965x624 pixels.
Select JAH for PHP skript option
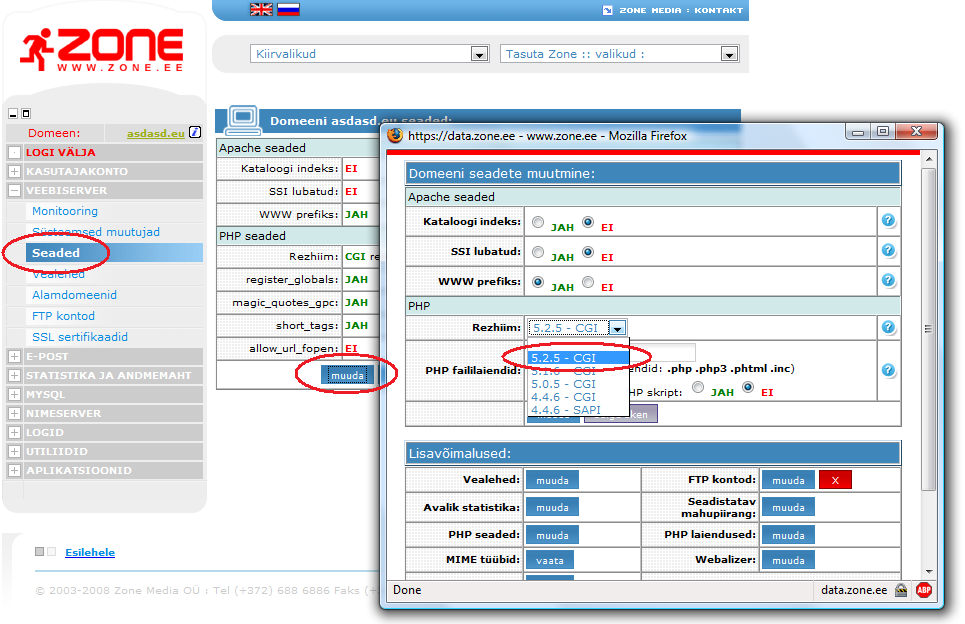tap(698, 387)
